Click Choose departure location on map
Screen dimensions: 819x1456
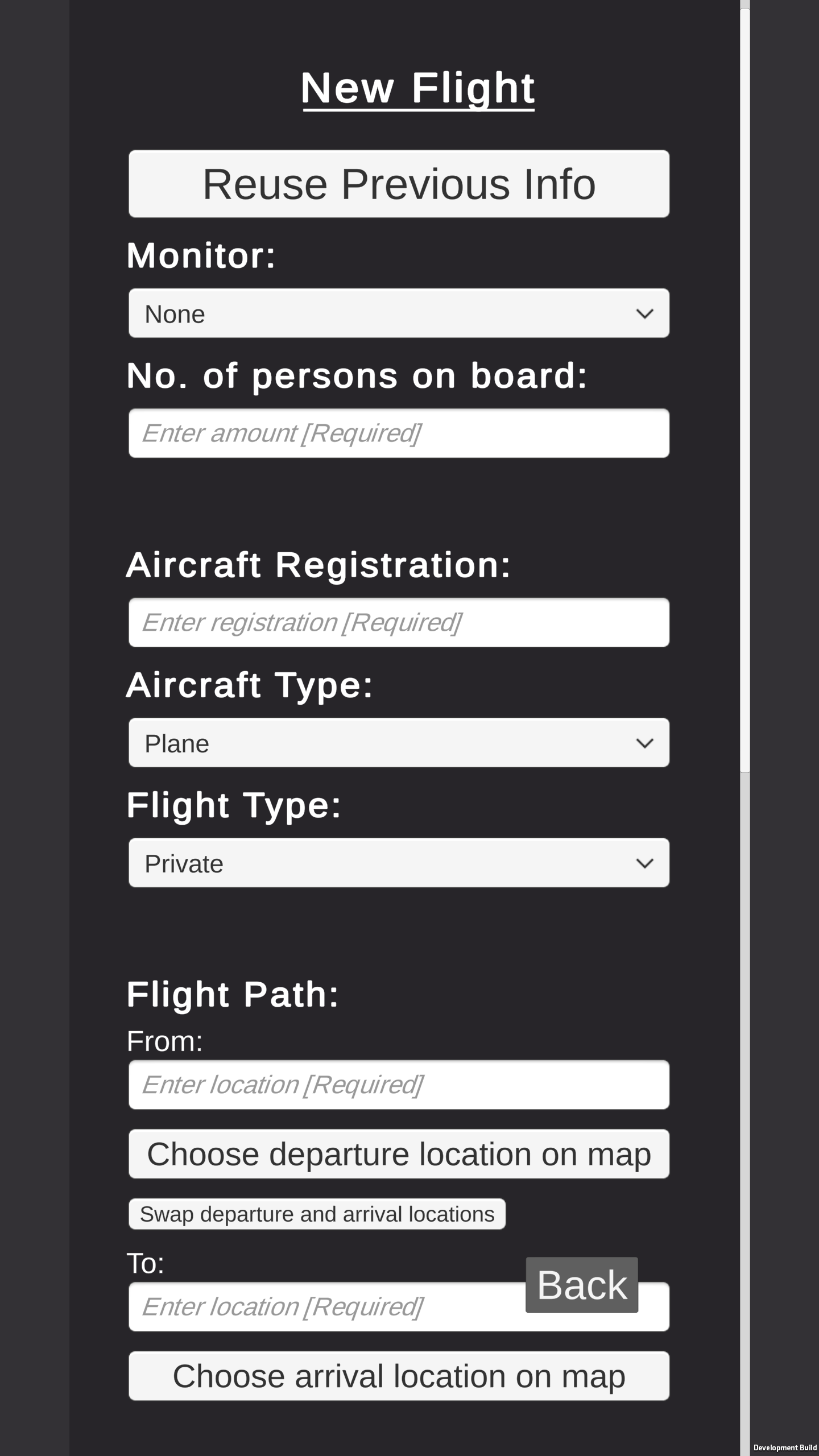pos(399,1154)
